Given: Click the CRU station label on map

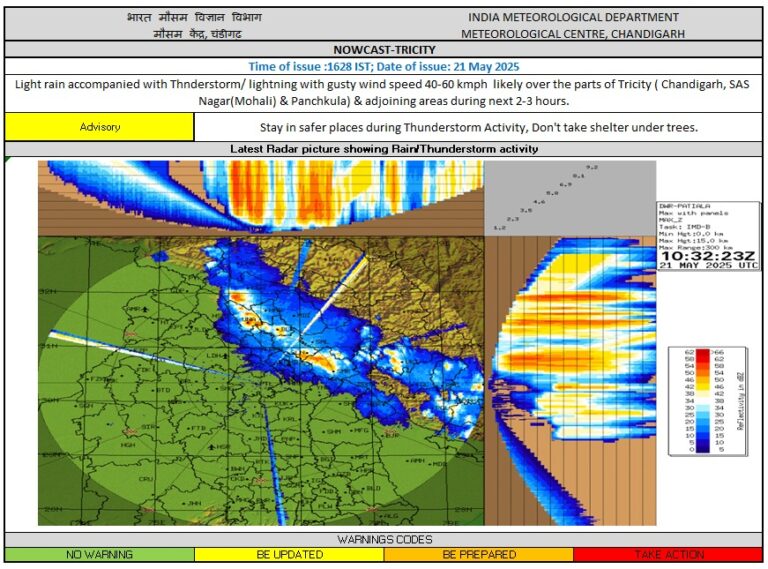Looking at the screenshot, I should (x=145, y=478).
